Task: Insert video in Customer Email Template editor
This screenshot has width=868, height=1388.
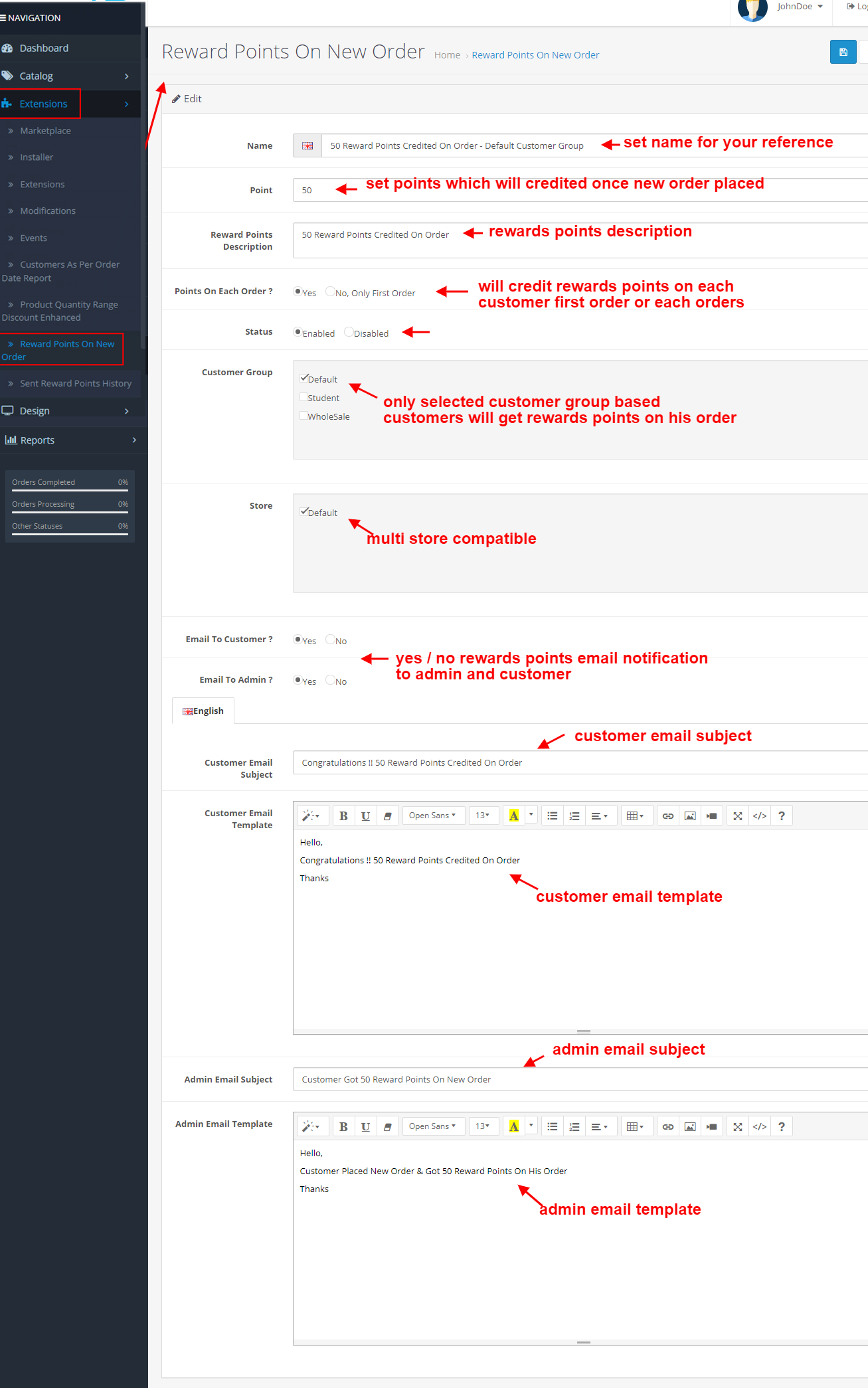Action: click(x=712, y=816)
